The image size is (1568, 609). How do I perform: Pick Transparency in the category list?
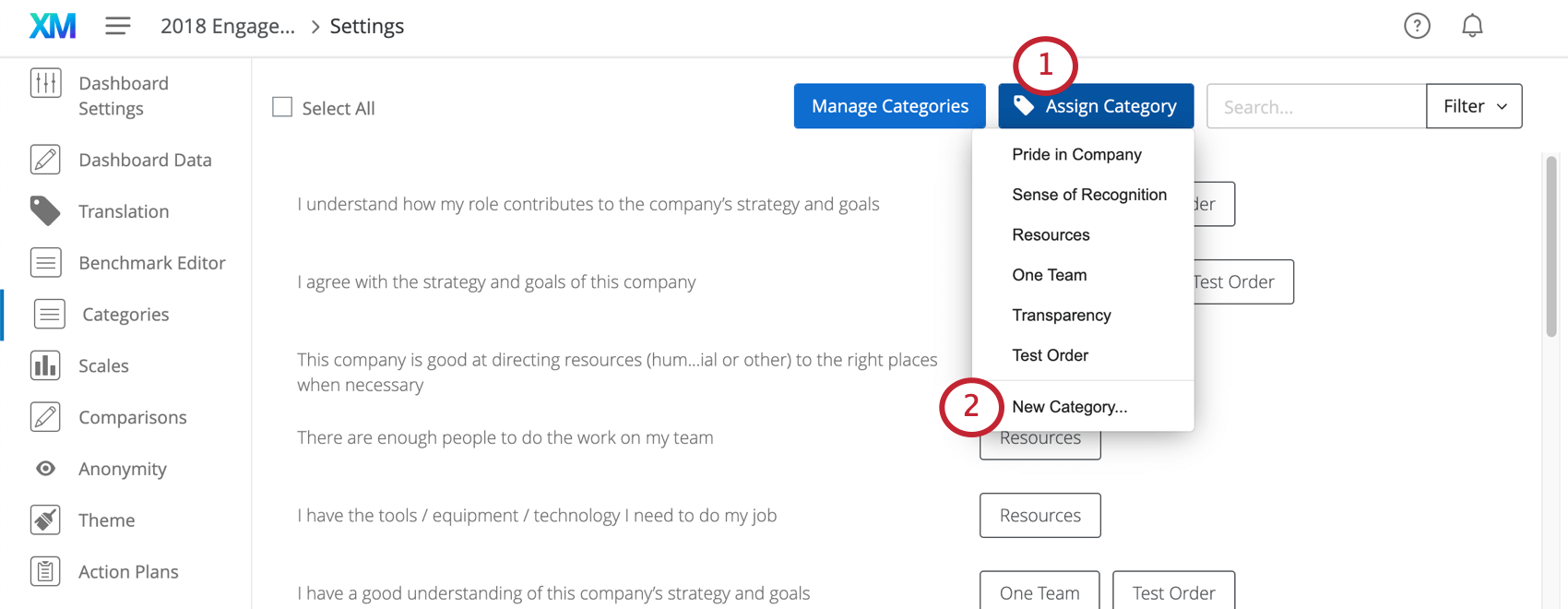pyautogui.click(x=1061, y=316)
